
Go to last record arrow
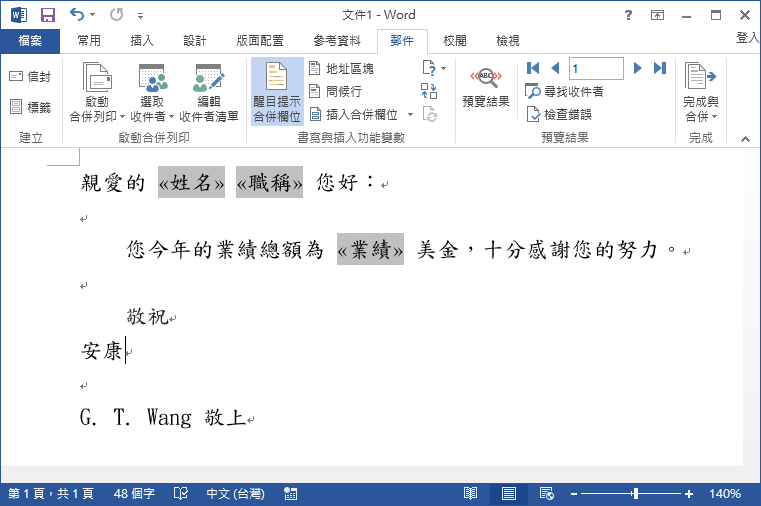pyautogui.click(x=660, y=68)
